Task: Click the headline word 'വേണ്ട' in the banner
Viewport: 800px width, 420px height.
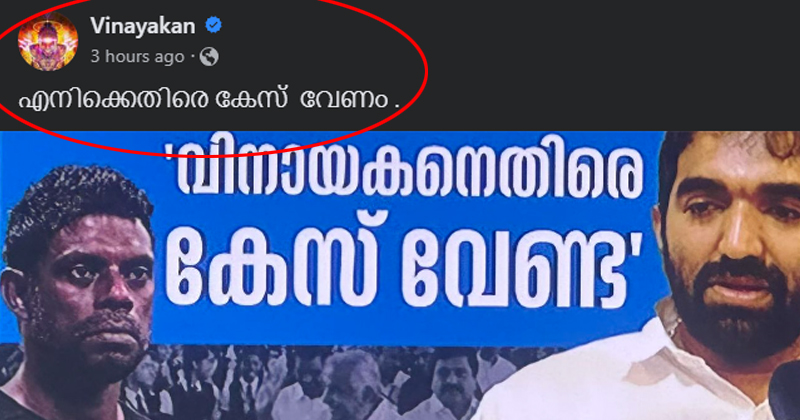Action: (x=522, y=270)
